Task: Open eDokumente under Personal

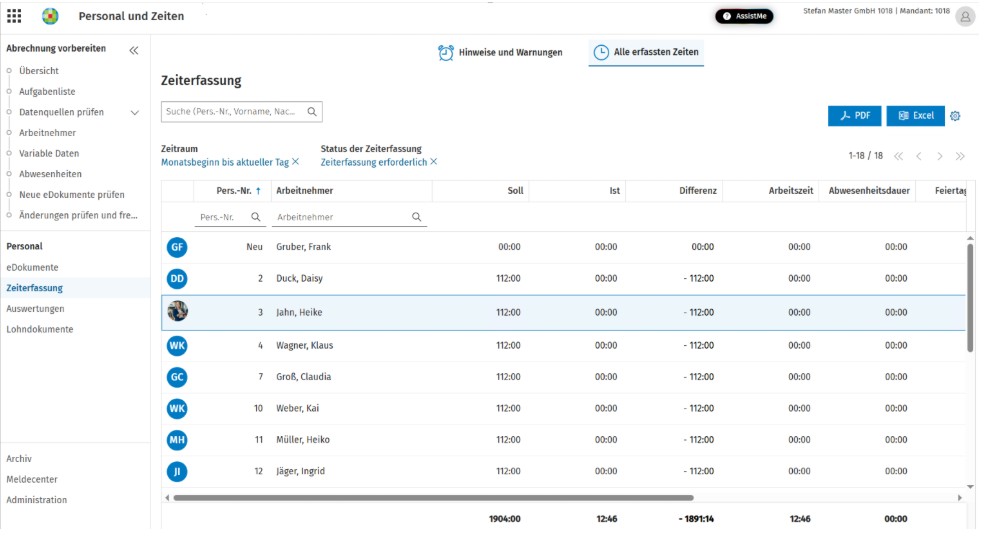Action: [x=32, y=268]
